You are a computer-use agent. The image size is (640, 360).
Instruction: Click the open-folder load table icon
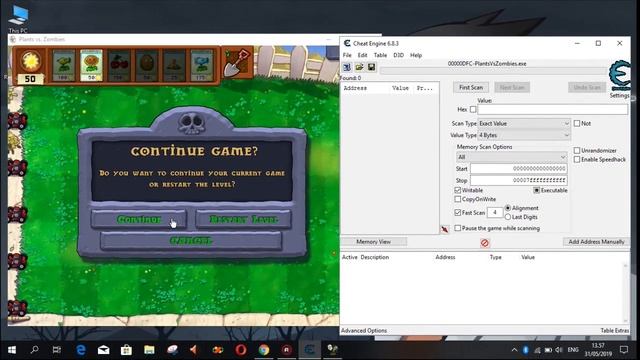click(359, 67)
